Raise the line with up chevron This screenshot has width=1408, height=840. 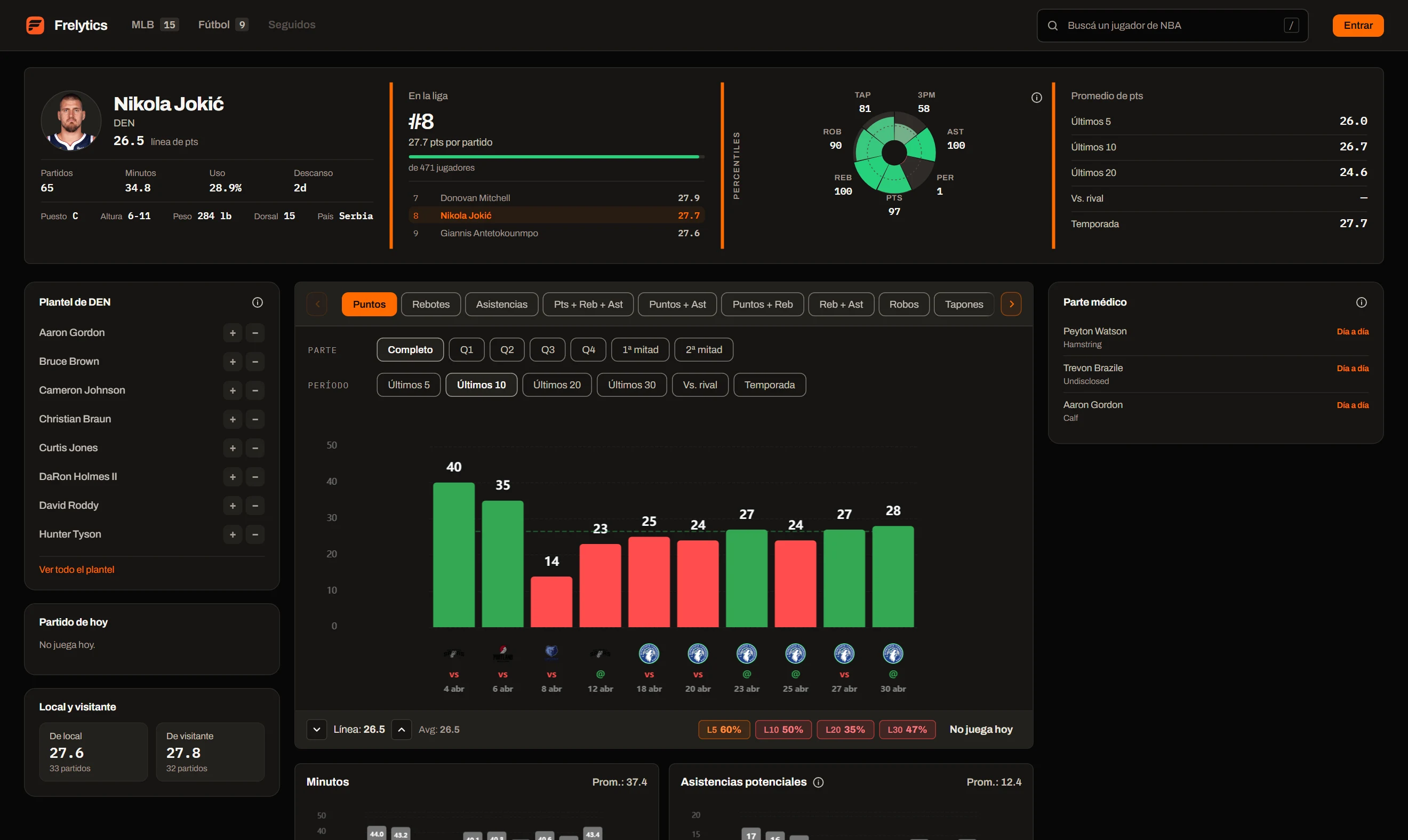(401, 730)
